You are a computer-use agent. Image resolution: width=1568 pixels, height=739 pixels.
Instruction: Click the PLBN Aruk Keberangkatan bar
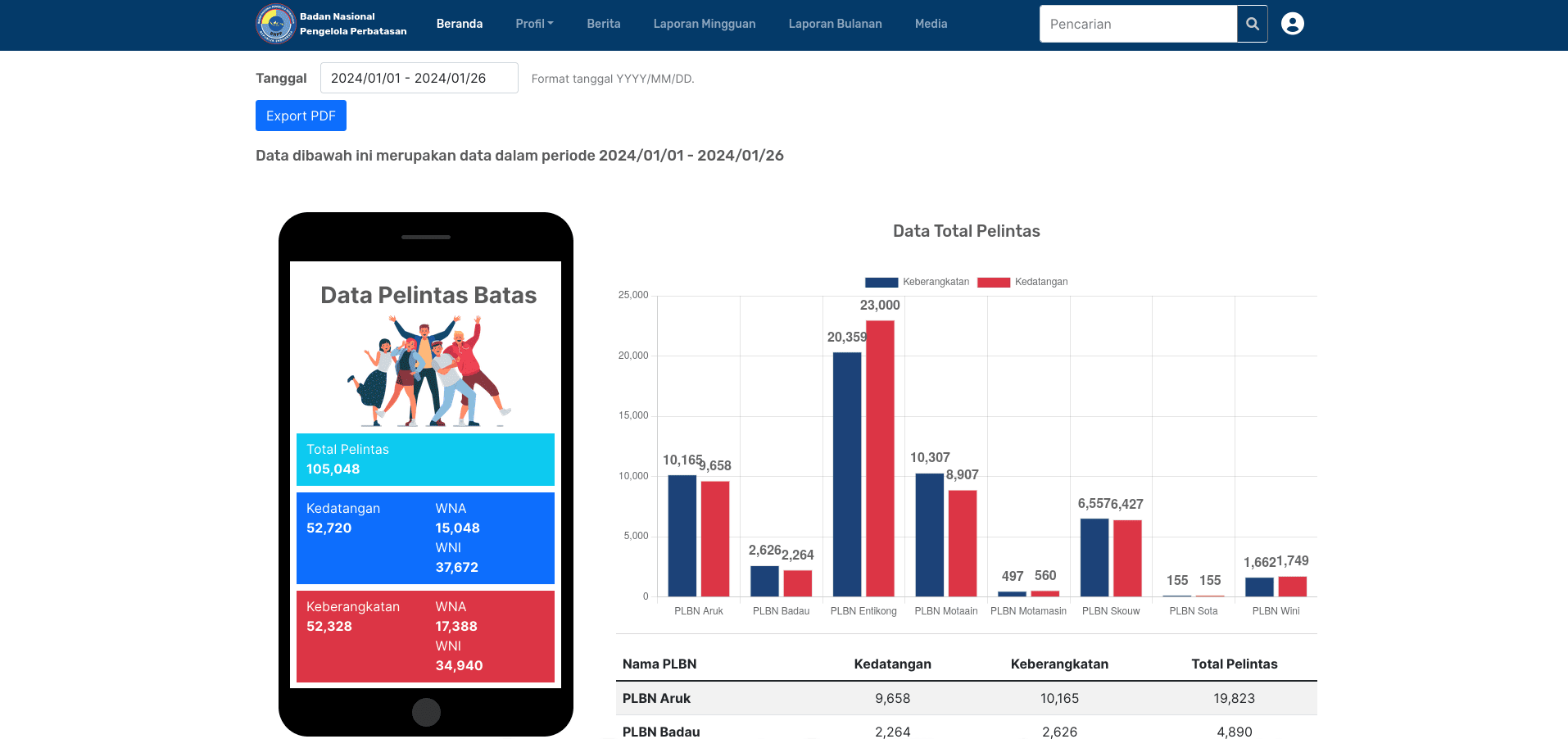click(x=682, y=536)
